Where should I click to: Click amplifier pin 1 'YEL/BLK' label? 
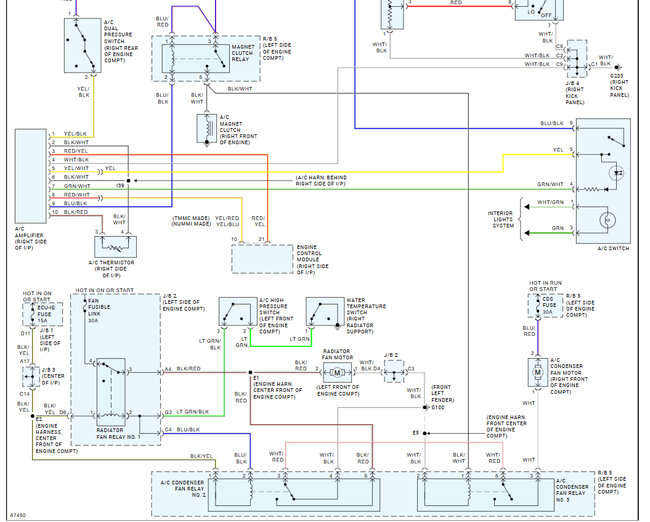coord(75,134)
